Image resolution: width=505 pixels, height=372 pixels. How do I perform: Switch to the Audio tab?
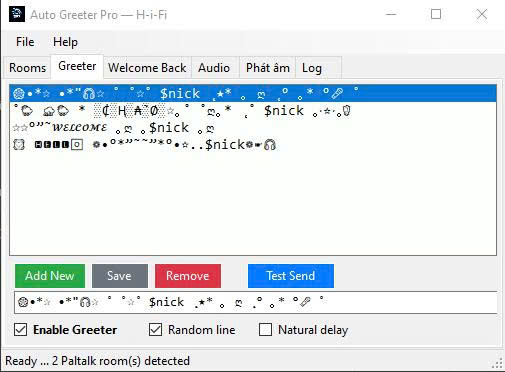(x=214, y=68)
